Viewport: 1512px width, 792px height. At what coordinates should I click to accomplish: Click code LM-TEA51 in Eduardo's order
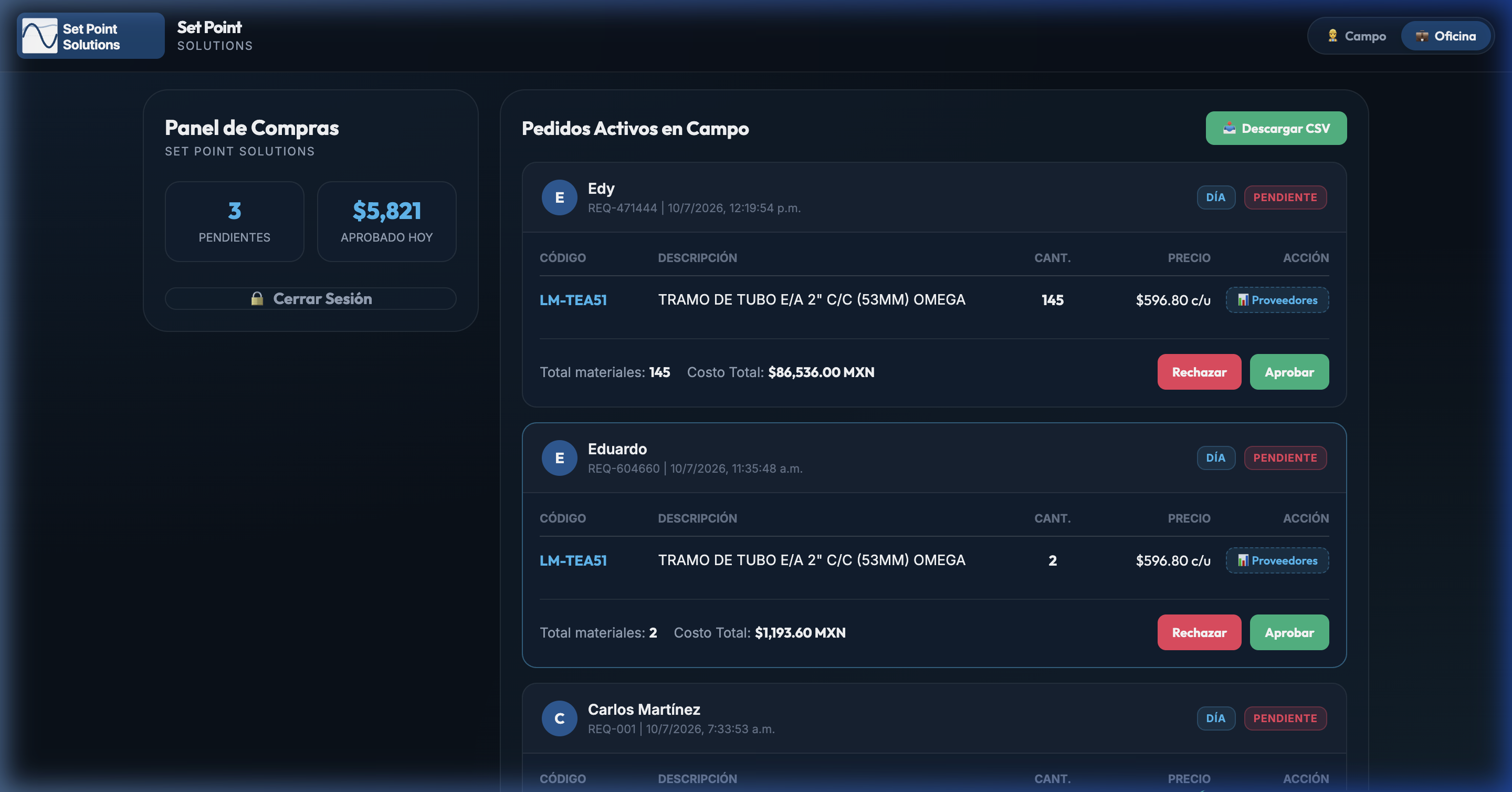click(x=573, y=561)
